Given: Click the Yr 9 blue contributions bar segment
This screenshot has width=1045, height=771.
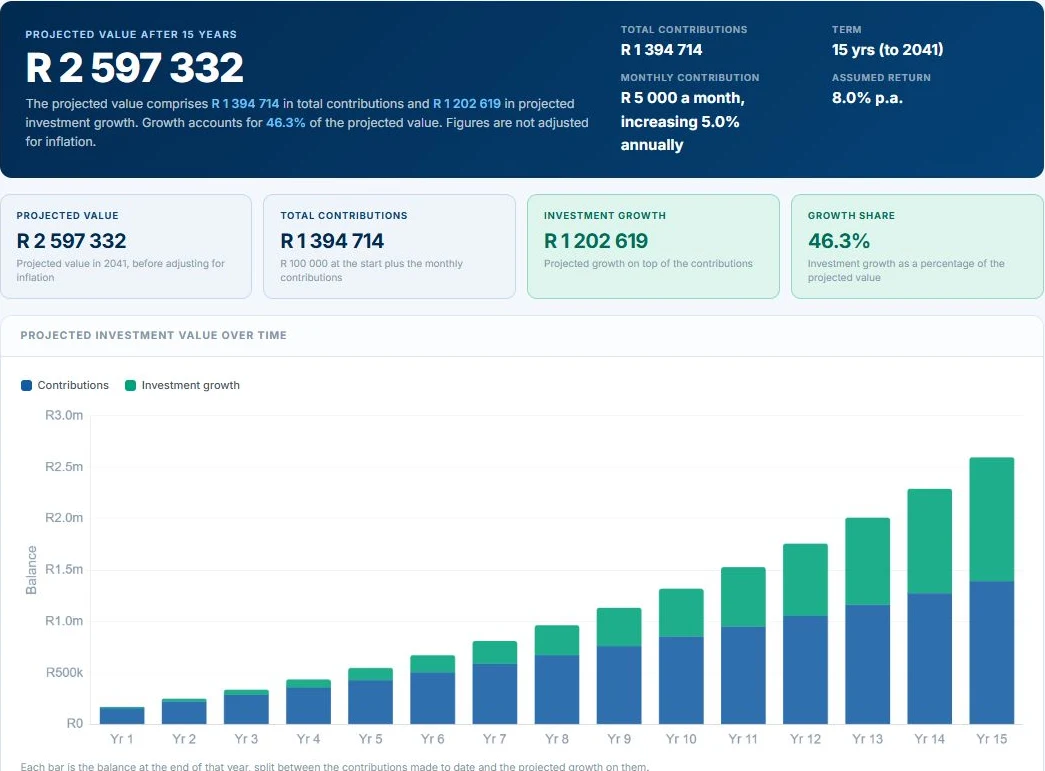Looking at the screenshot, I should point(619,685).
